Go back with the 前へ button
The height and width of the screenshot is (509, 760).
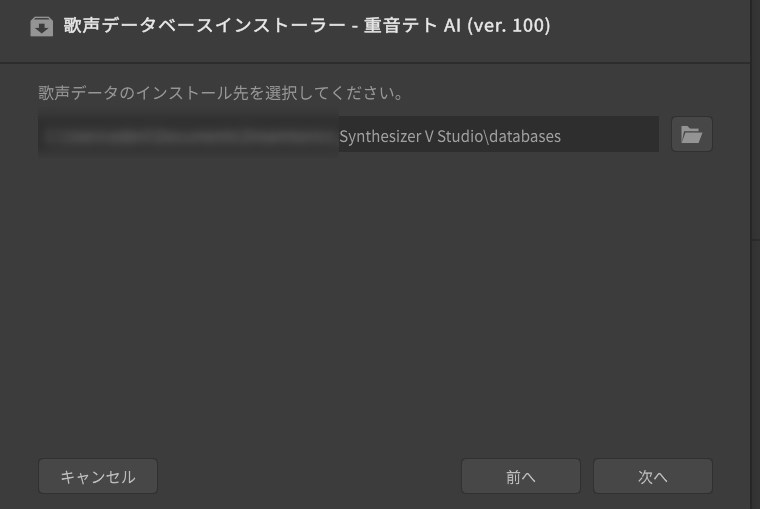520,477
